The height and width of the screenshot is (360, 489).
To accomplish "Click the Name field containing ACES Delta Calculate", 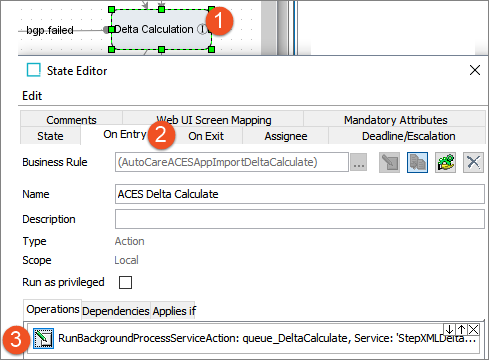I will [x=300, y=194].
